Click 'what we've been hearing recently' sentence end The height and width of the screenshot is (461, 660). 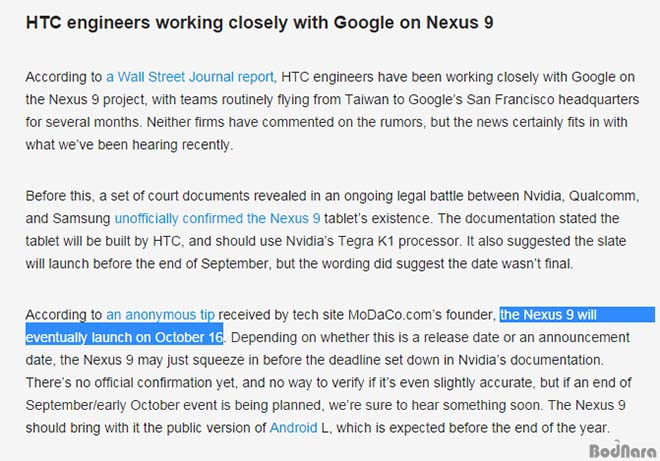pyautogui.click(x=129, y=145)
